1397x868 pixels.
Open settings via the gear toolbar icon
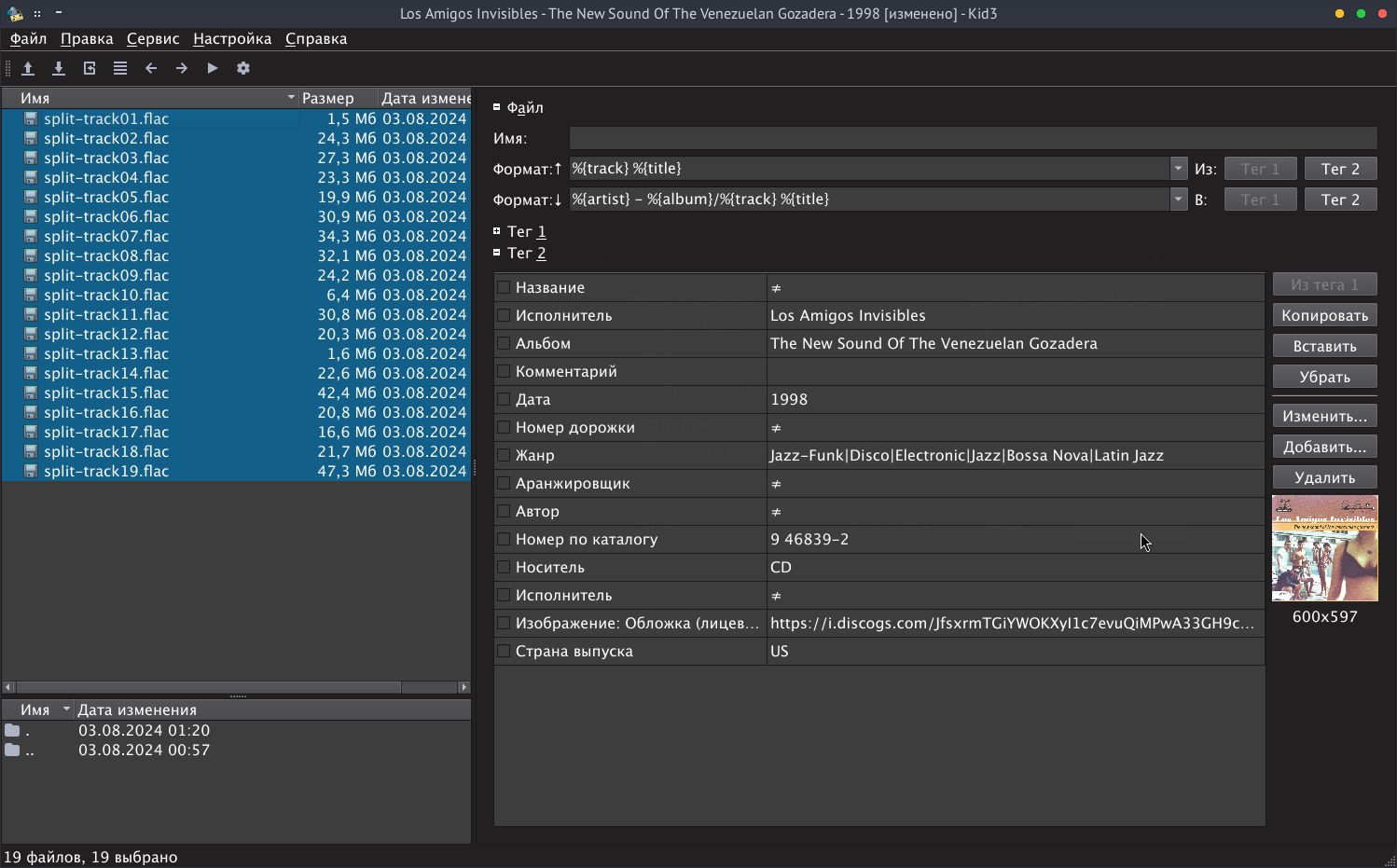tap(243, 68)
